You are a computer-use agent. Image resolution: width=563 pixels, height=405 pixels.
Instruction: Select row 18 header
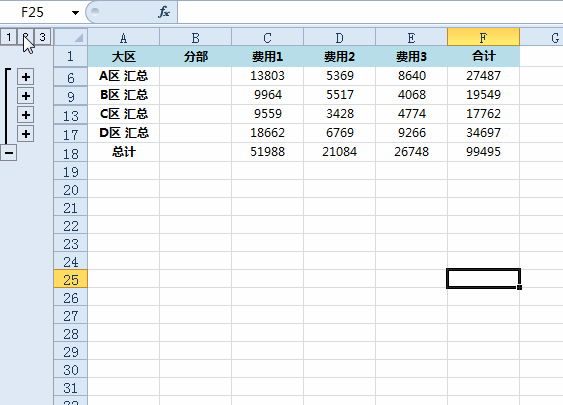71,153
